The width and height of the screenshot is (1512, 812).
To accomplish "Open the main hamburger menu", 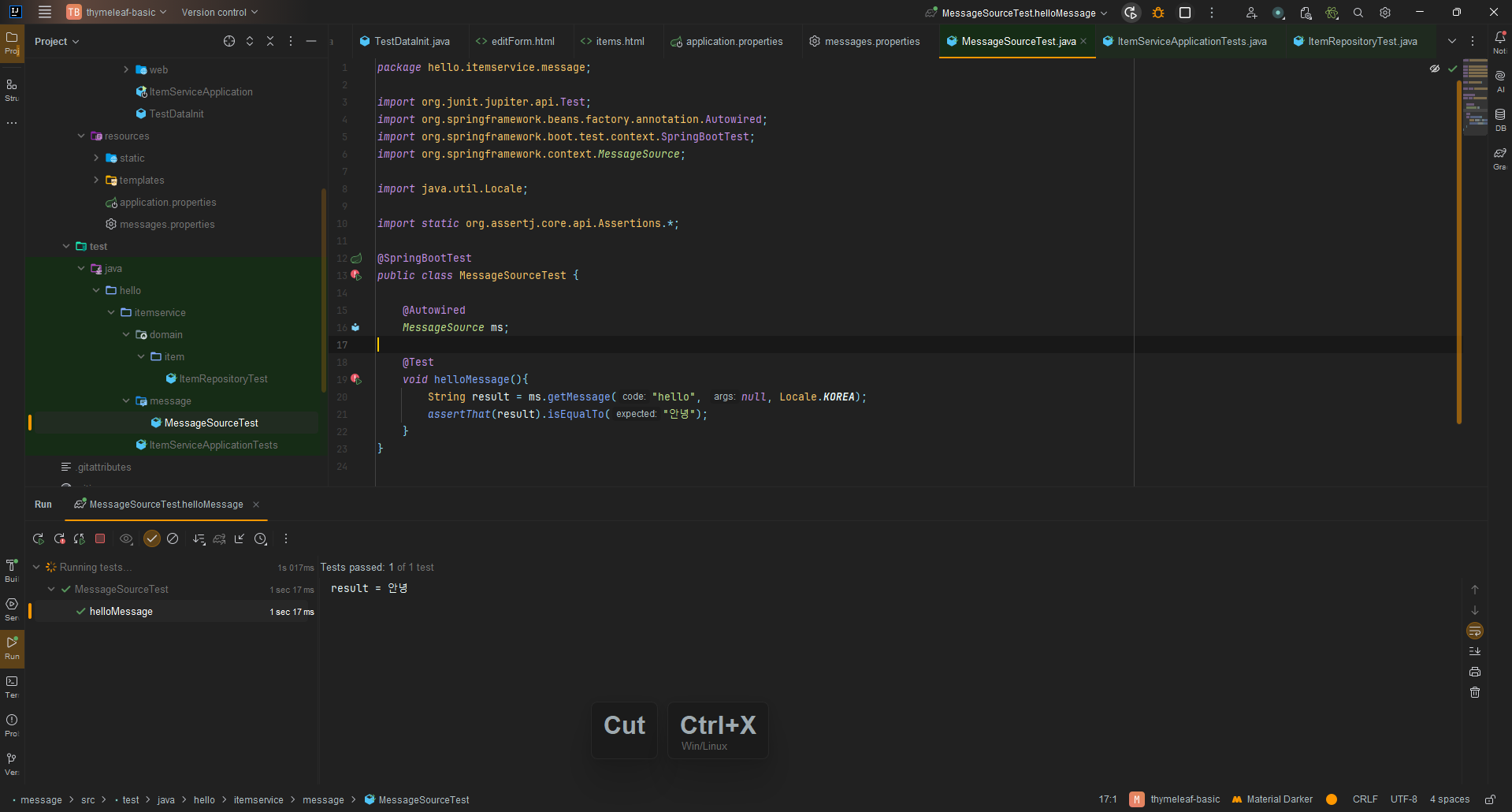I will click(45, 13).
